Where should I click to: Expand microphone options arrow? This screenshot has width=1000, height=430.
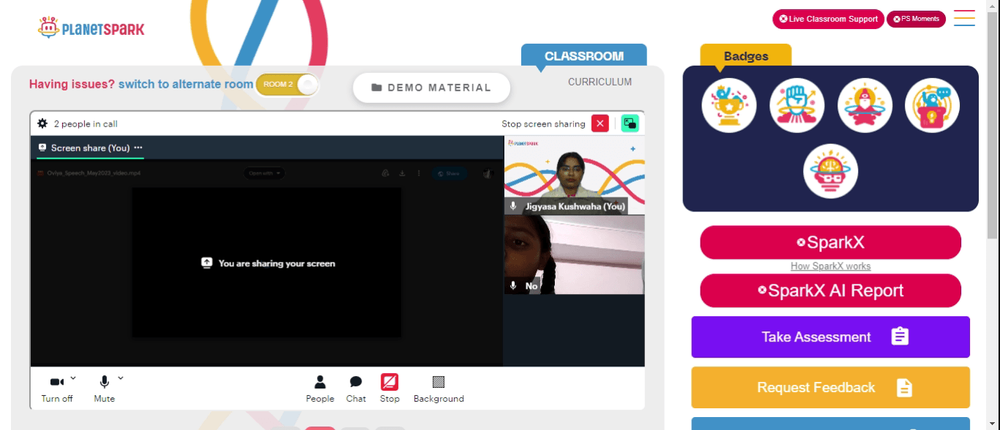pyautogui.click(x=121, y=378)
